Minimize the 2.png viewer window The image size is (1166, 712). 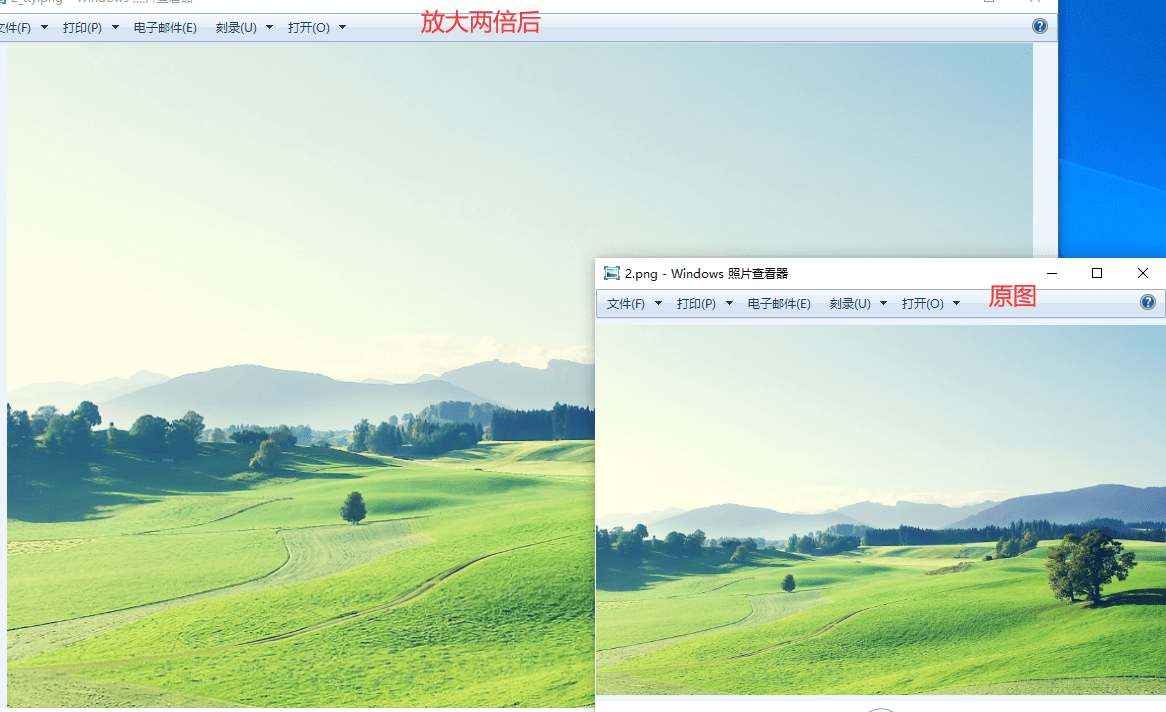(x=1051, y=272)
